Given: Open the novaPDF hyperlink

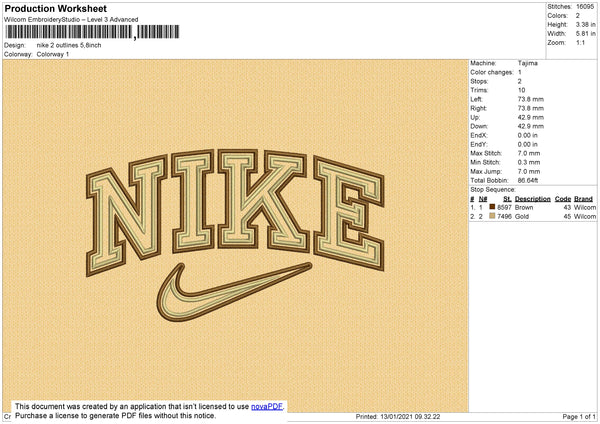Looking at the screenshot, I should click(x=267, y=407).
